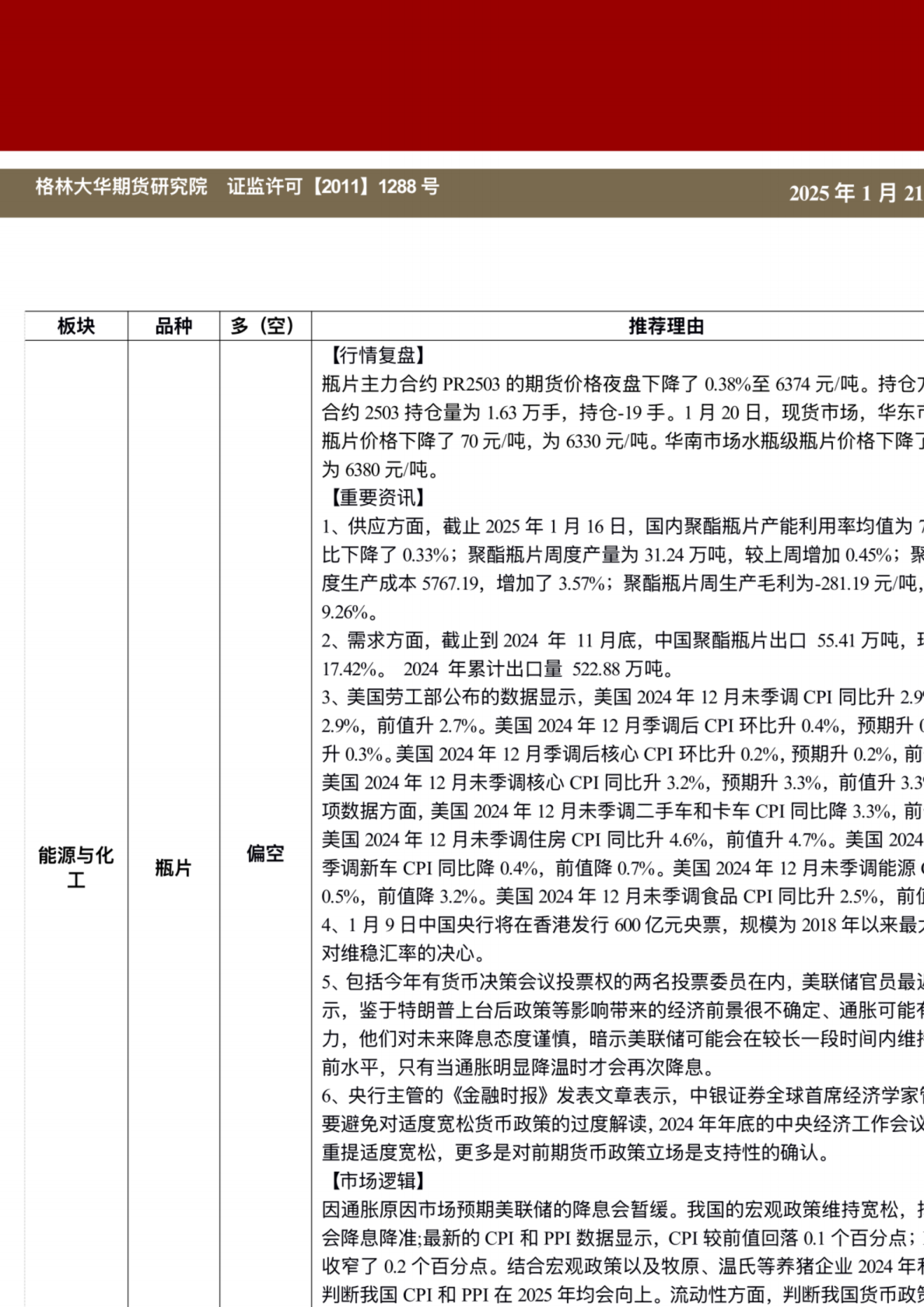924x1307 pixels.
Task: Click the 2025年1月21 date in header
Action: (855, 193)
